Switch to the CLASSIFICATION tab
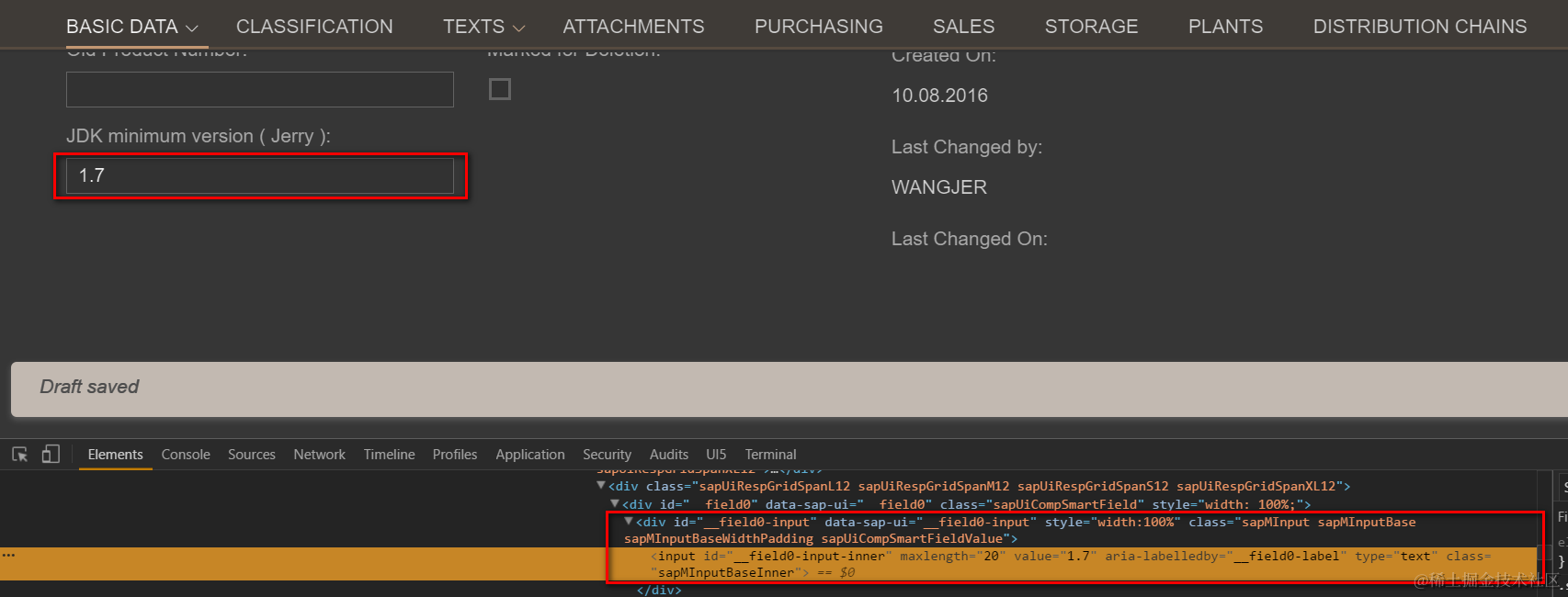Viewport: 1568px width, 597px height. pos(314,27)
